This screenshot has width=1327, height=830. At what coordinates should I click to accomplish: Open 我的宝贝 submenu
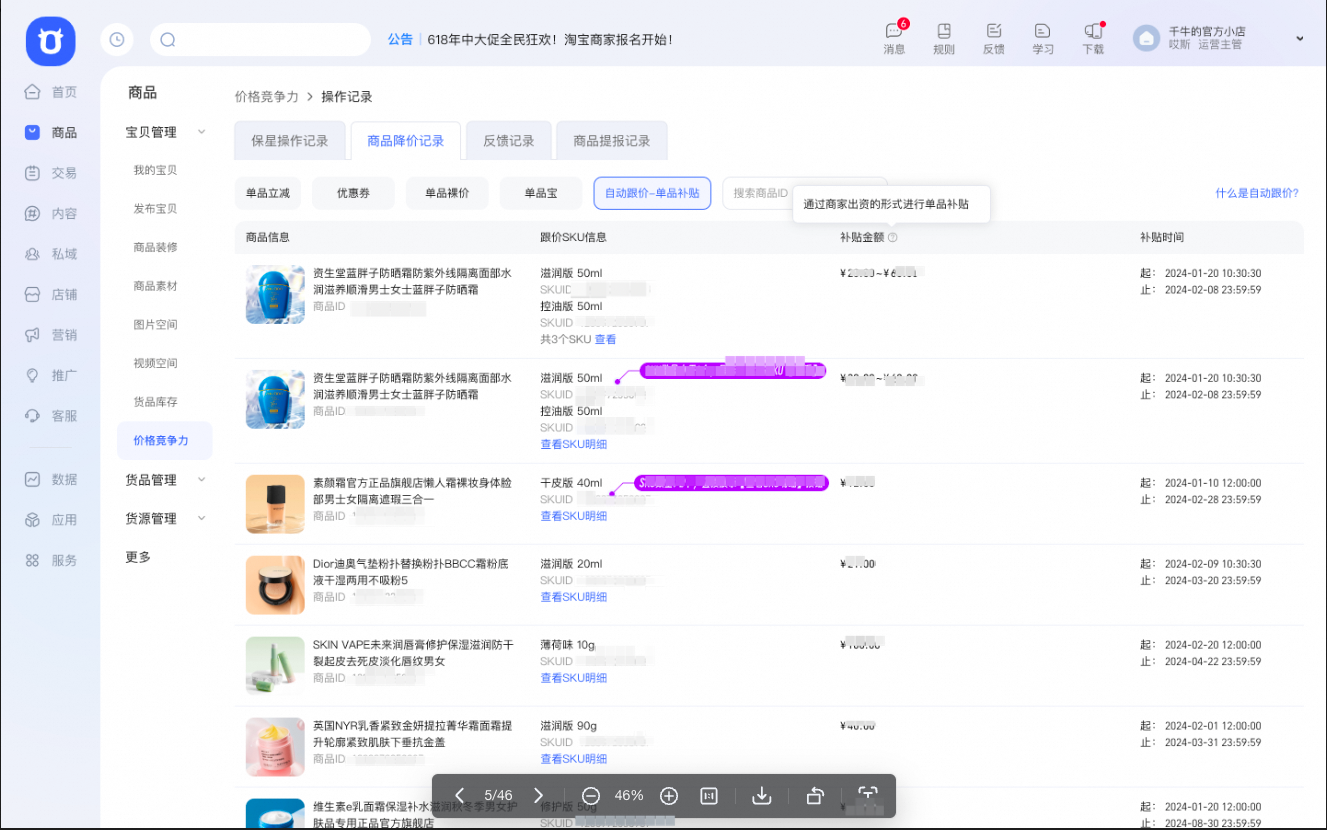coord(155,170)
